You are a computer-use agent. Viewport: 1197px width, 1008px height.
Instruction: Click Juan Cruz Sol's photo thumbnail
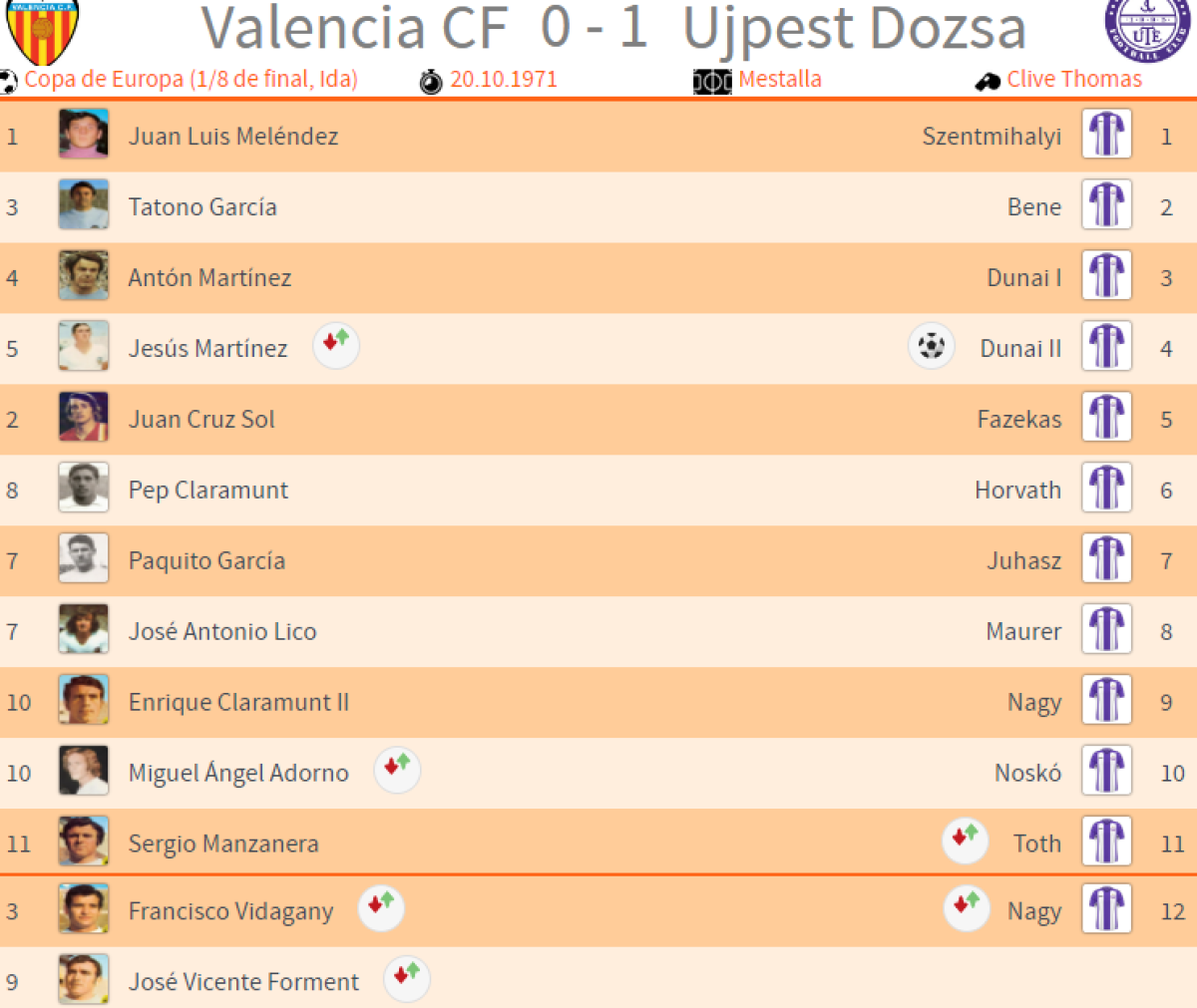point(84,418)
